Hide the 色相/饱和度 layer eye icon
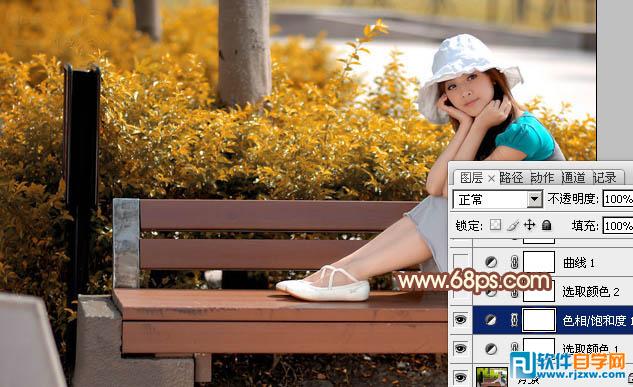The image size is (633, 387). (x=460, y=320)
